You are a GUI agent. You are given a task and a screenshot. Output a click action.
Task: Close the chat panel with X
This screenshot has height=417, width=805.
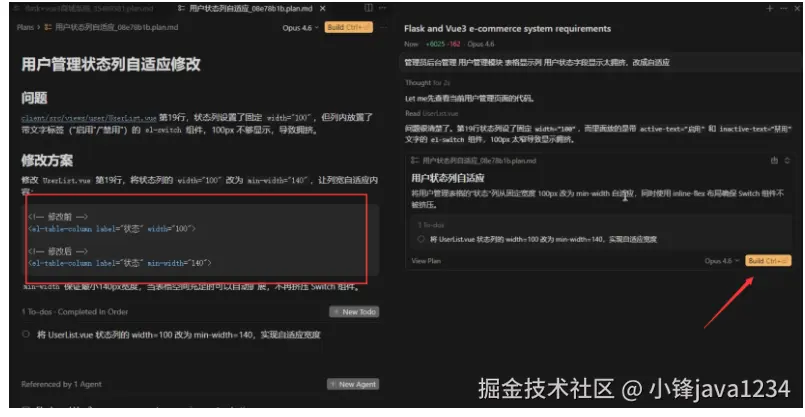pyautogui.click(x=797, y=9)
